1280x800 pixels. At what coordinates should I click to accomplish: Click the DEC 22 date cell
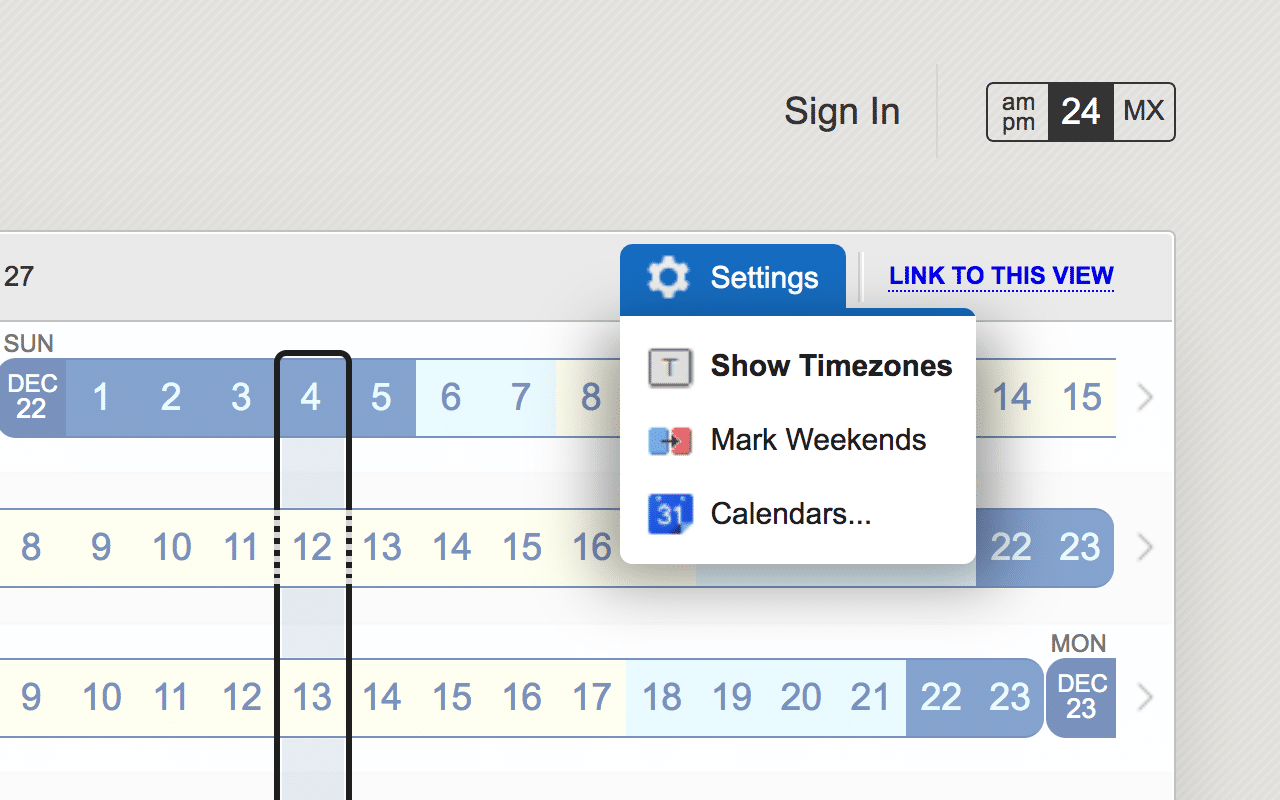(x=32, y=398)
